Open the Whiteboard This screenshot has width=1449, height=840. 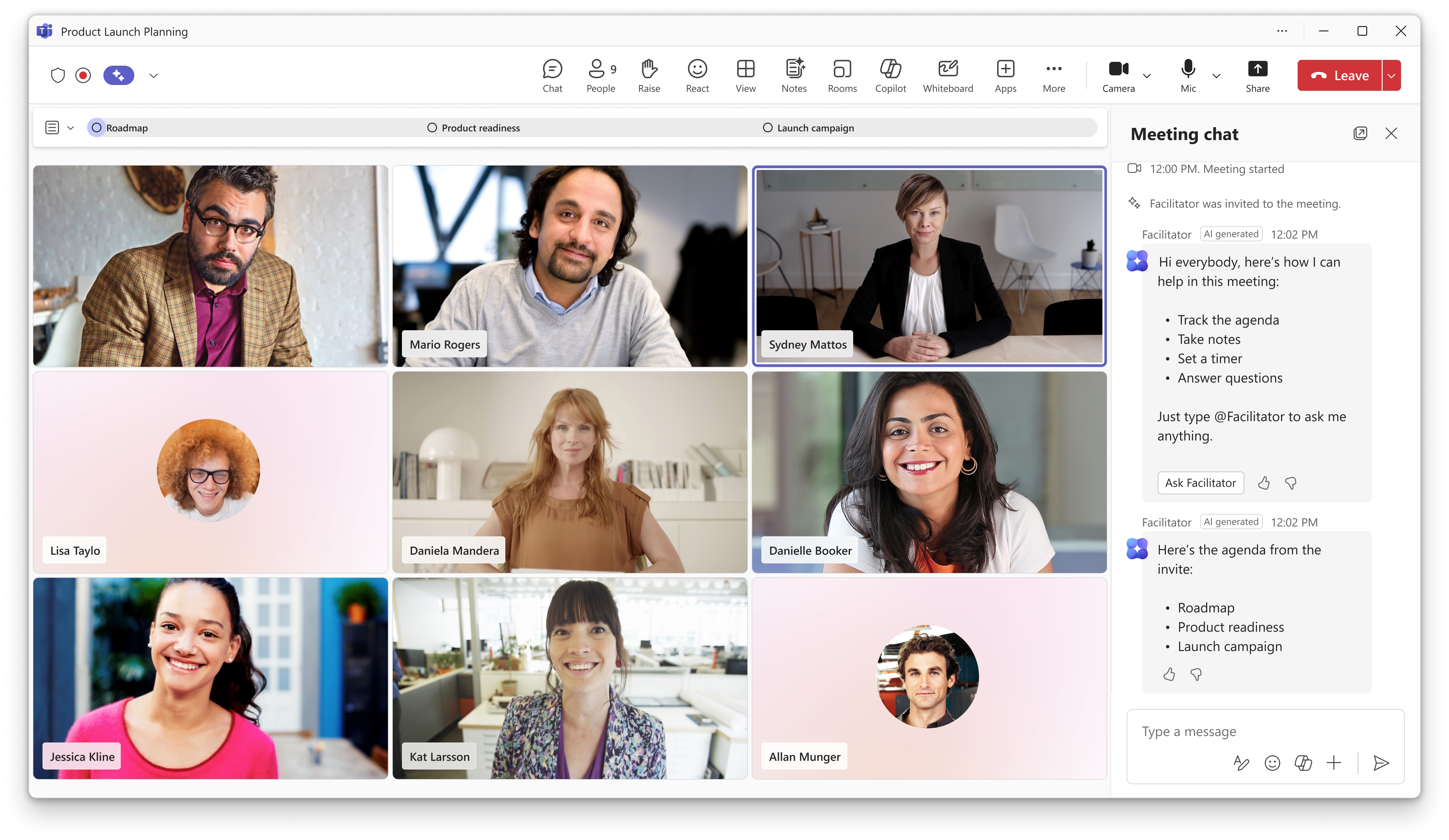[948, 75]
